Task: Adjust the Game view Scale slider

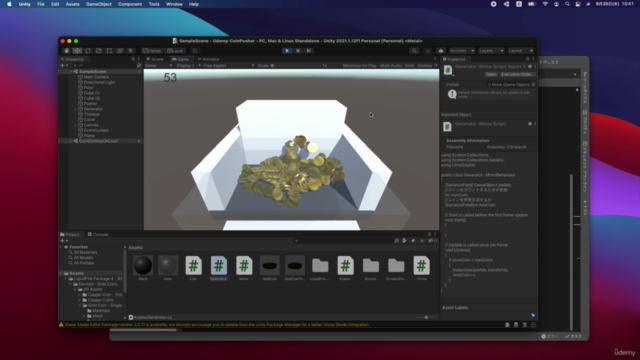Action: pos(296,66)
